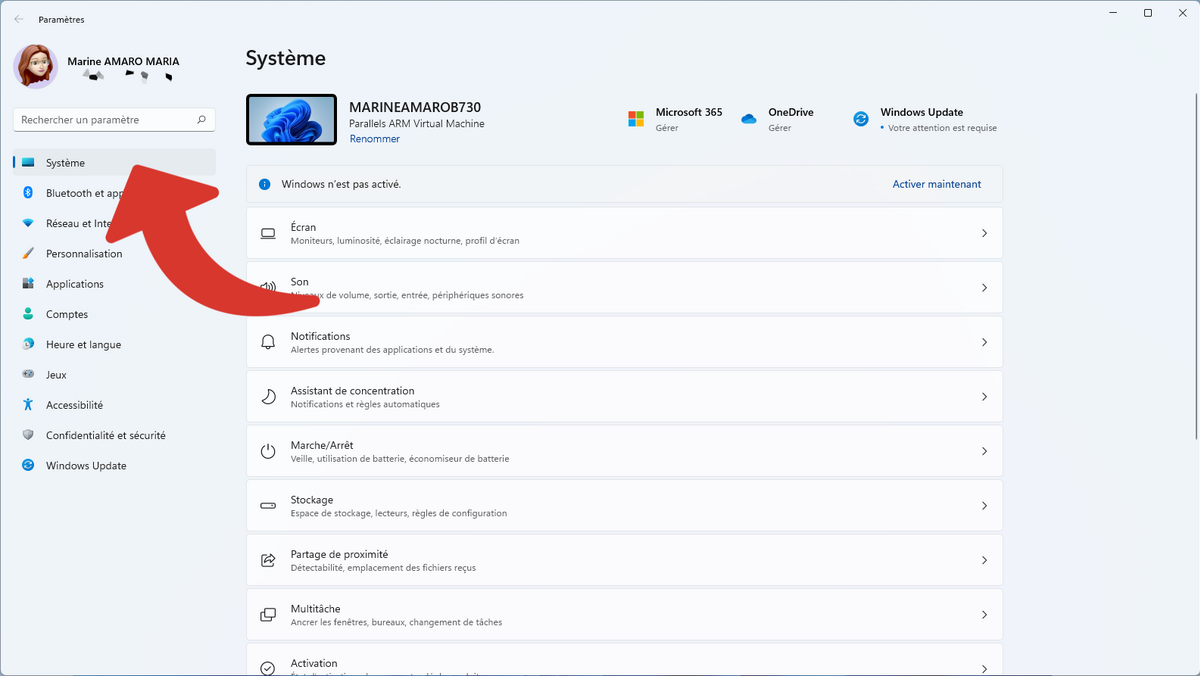Click the Rechercher un paramètre field
This screenshot has width=1200, height=676.
click(114, 120)
